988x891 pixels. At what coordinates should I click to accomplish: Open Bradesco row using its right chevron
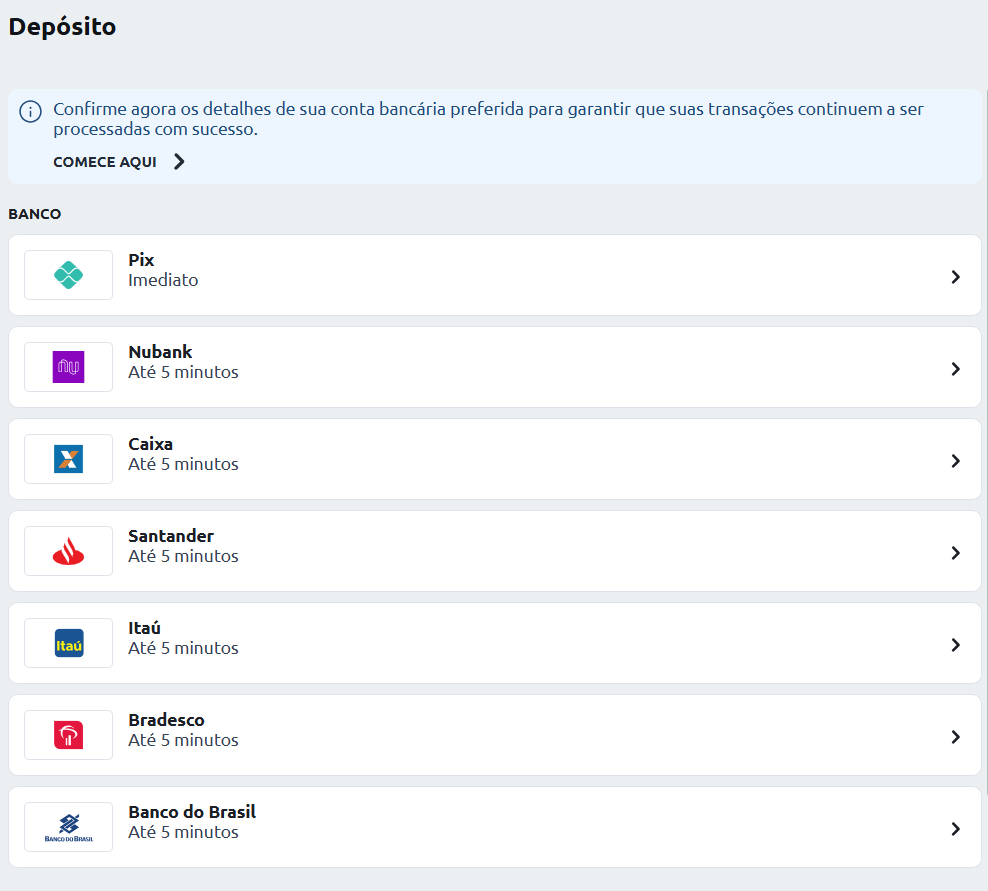coord(955,737)
